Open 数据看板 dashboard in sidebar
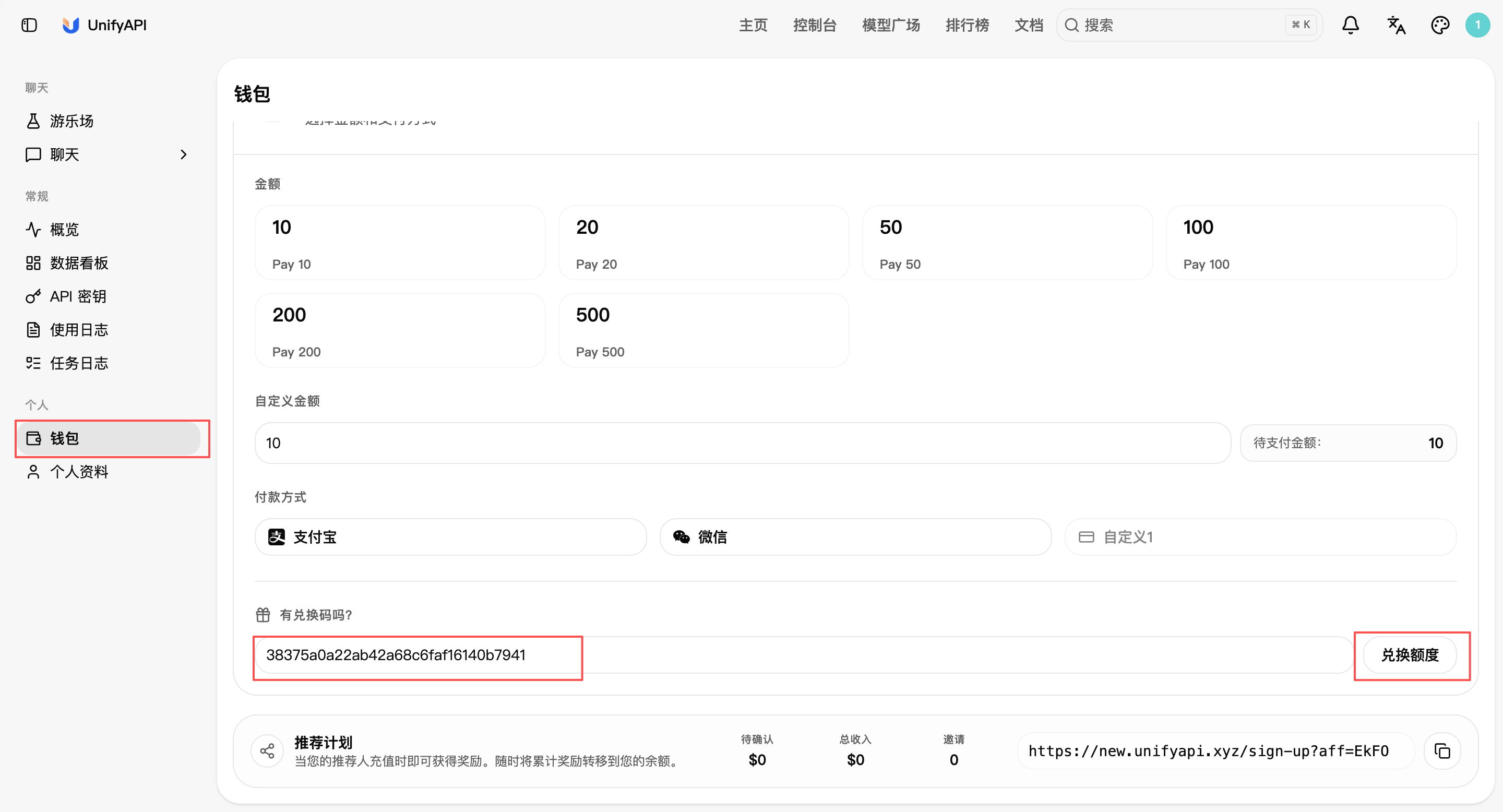Screen dimensions: 1503x812 (109, 263)
